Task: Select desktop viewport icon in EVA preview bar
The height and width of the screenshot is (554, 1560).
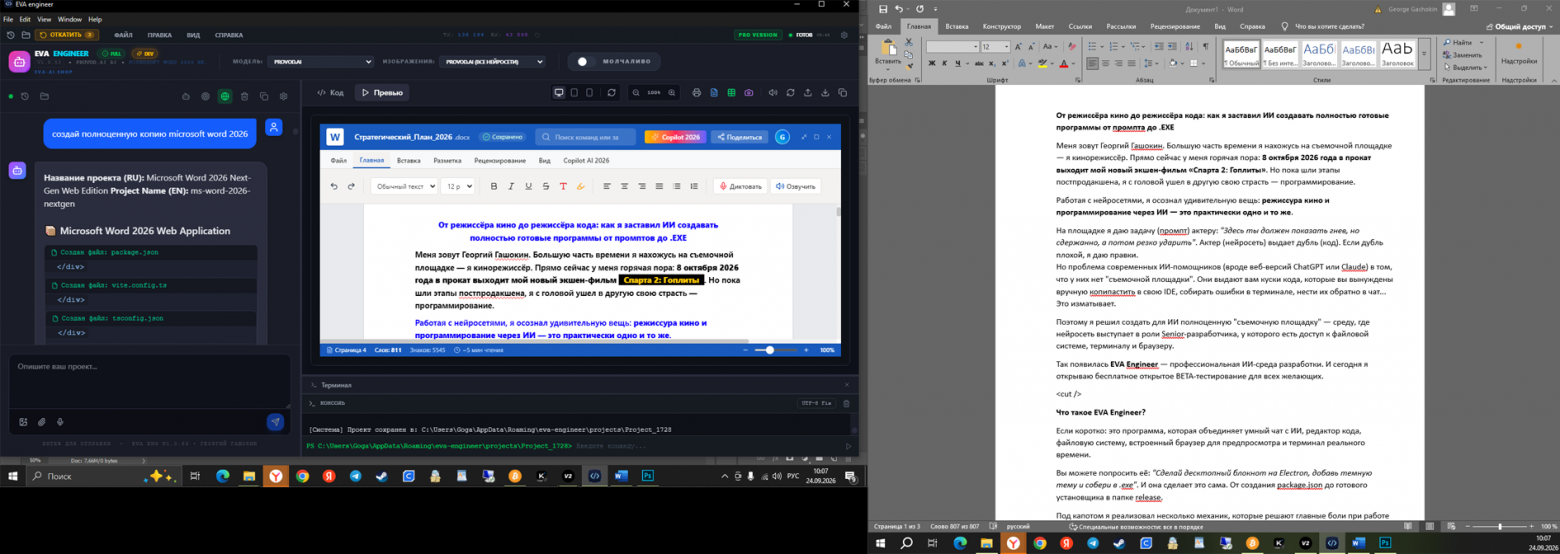Action: pyautogui.click(x=559, y=93)
